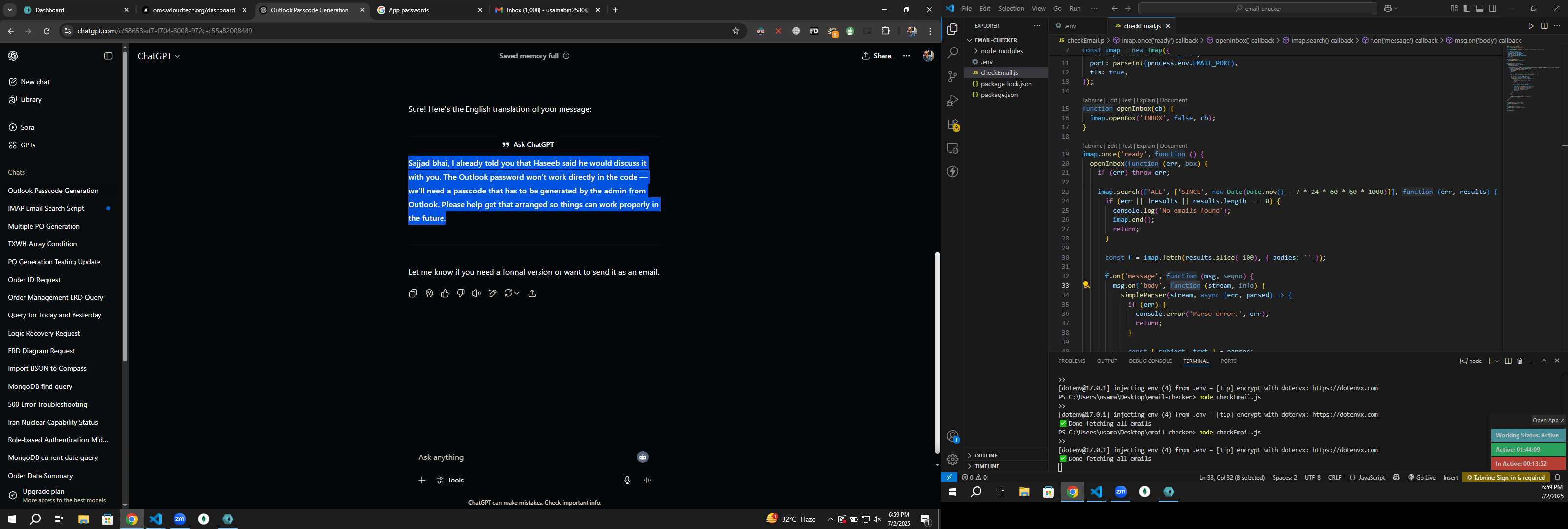This screenshot has height=529, width=1568.
Task: Open GitHub Copilot icon in VS Code title bar
Action: [x=1387, y=8]
